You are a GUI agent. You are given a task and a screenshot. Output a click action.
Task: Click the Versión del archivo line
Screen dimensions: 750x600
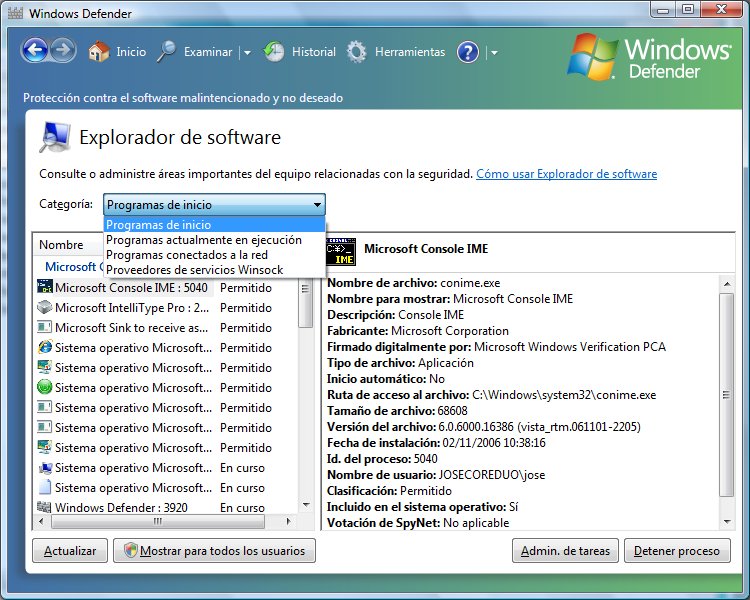tap(484, 426)
